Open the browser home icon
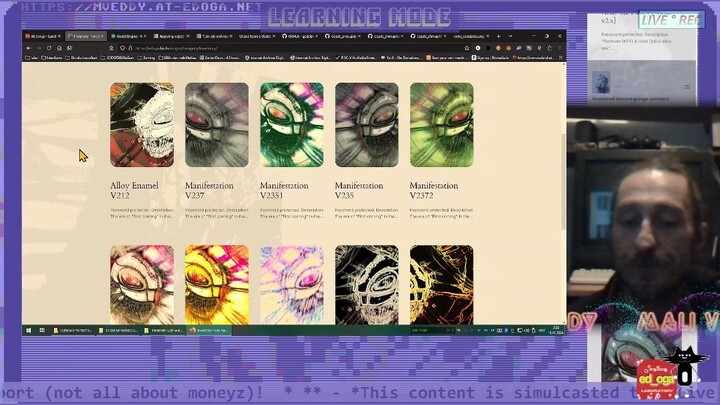Viewport: 720px width, 405px height. (59, 48)
